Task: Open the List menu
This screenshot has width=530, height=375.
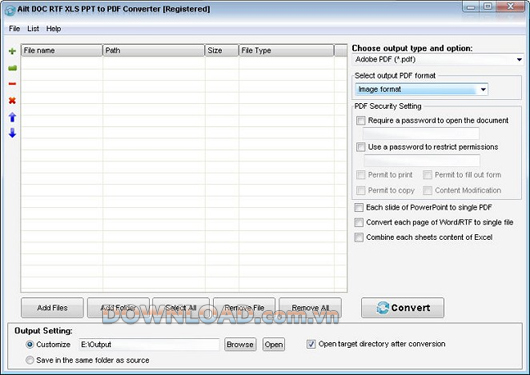Action: pos(33,29)
